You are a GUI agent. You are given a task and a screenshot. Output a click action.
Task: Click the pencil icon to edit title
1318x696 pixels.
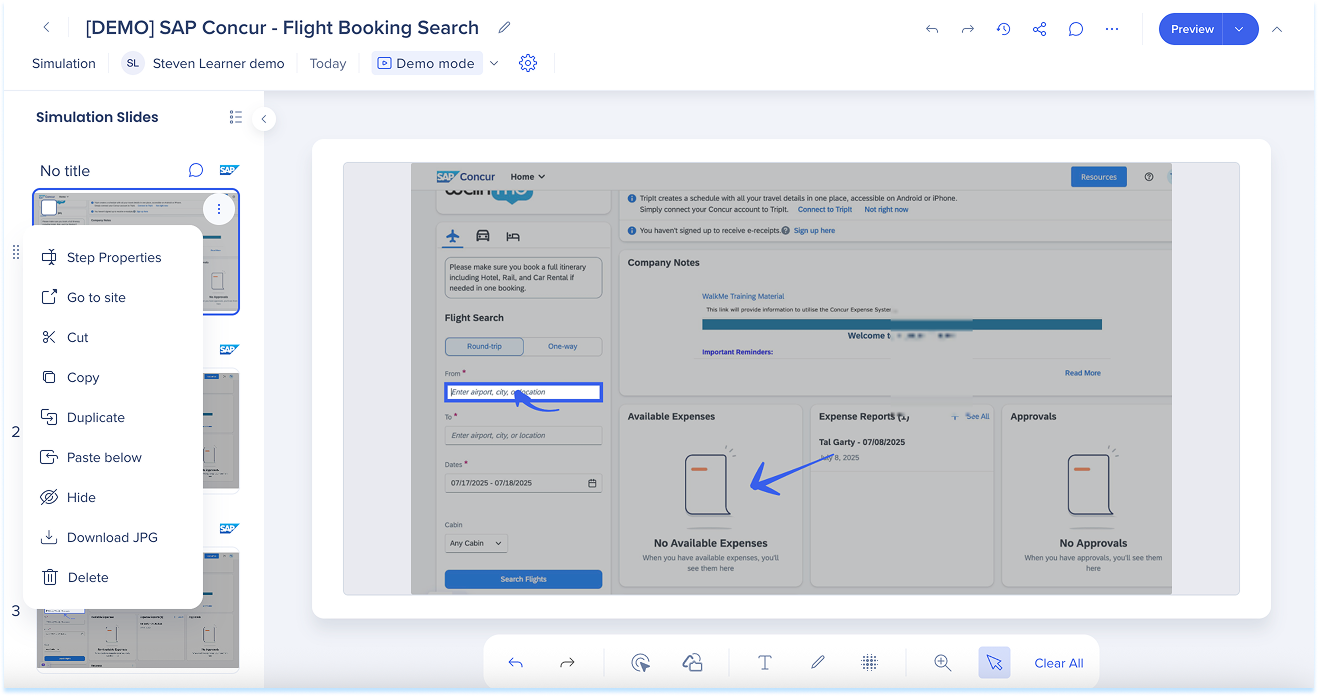pos(504,28)
